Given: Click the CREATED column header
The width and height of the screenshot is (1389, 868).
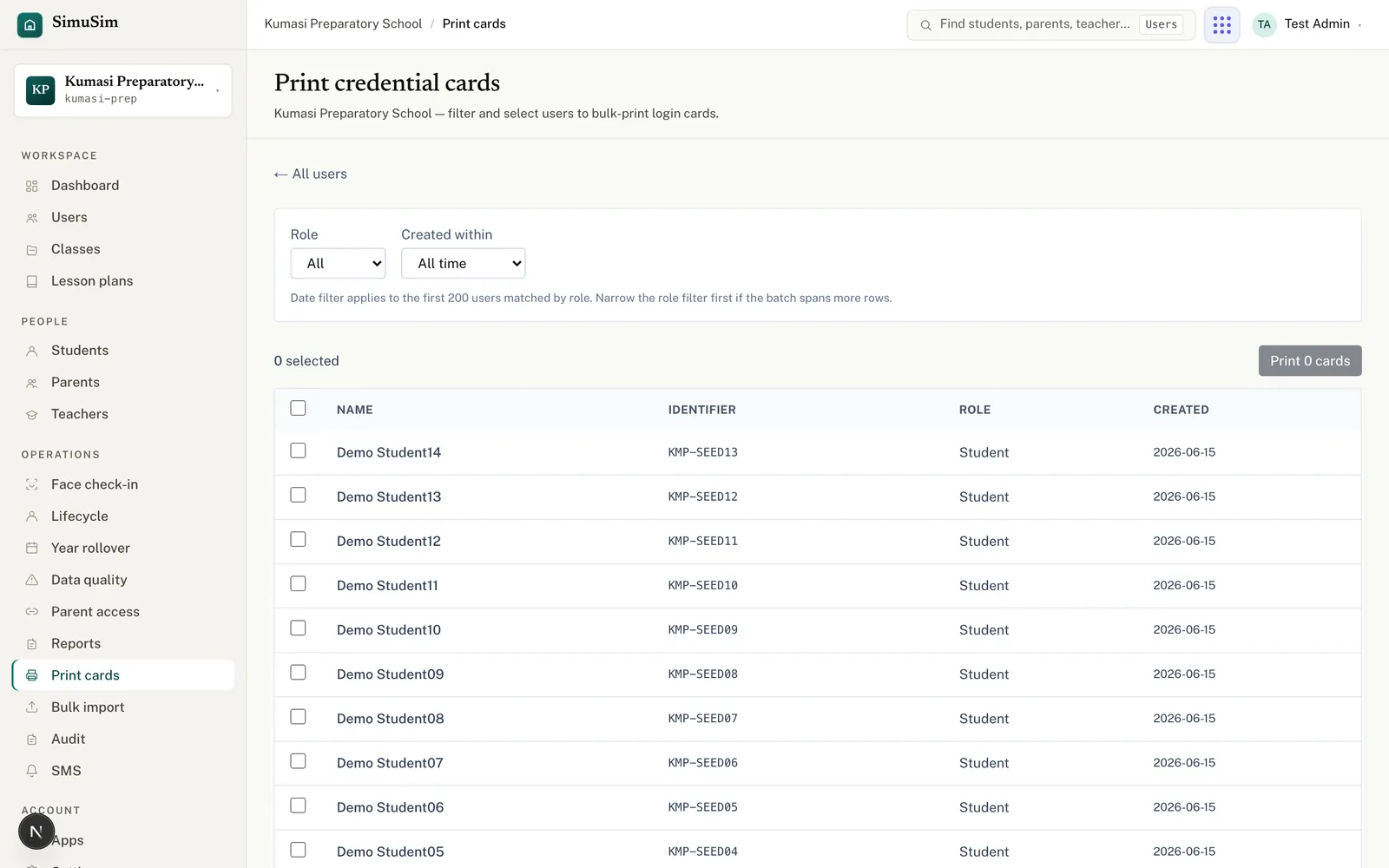Looking at the screenshot, I should tap(1181, 410).
